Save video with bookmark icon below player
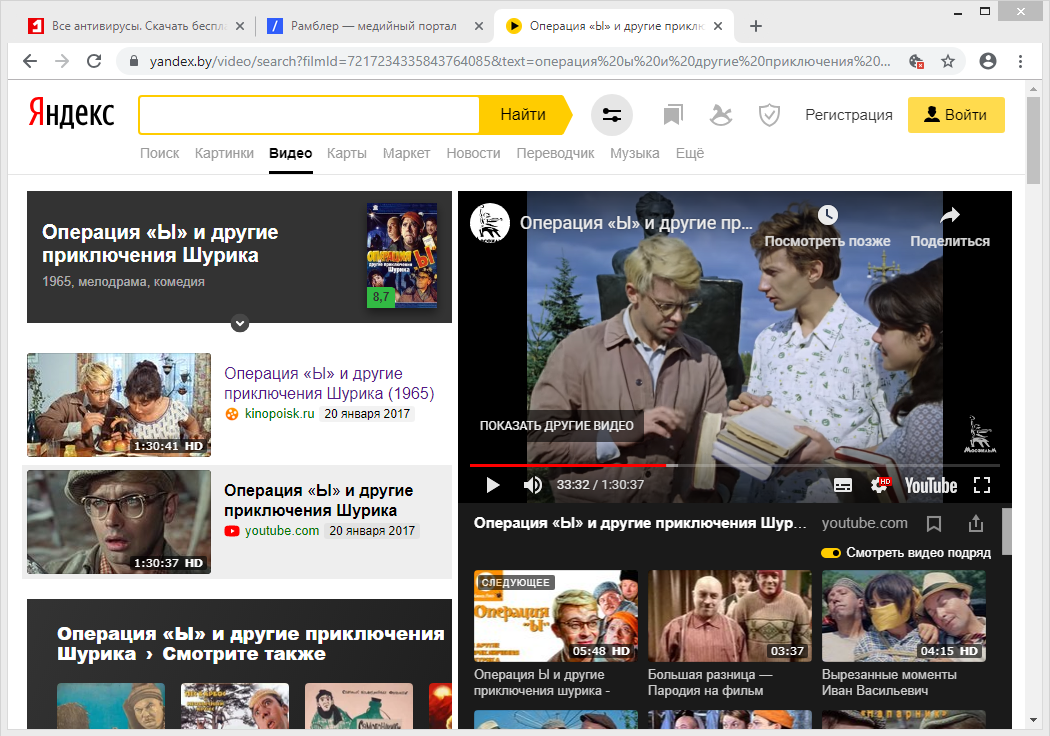The image size is (1050, 736). [934, 524]
